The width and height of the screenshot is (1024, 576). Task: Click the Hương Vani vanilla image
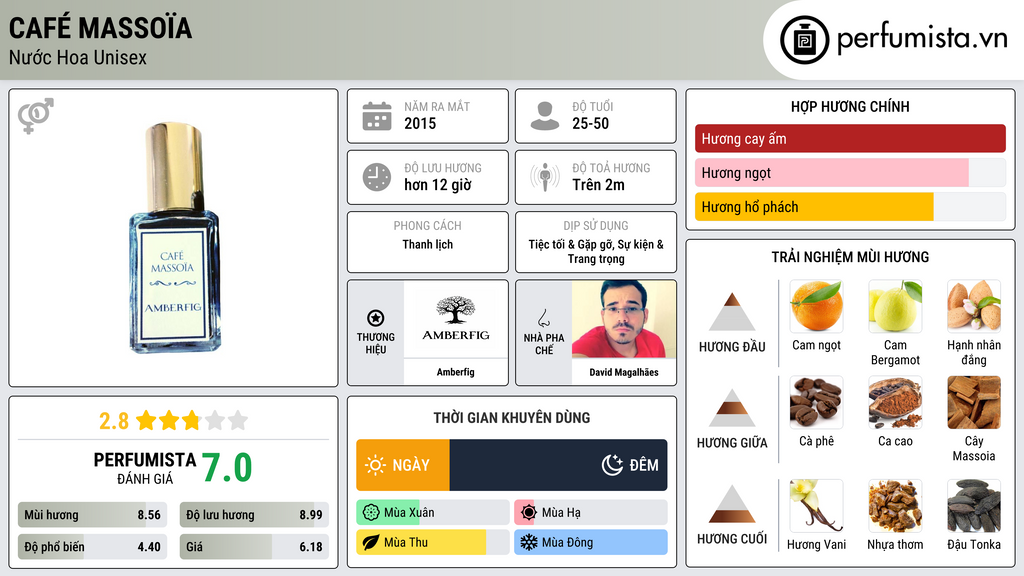(816, 506)
